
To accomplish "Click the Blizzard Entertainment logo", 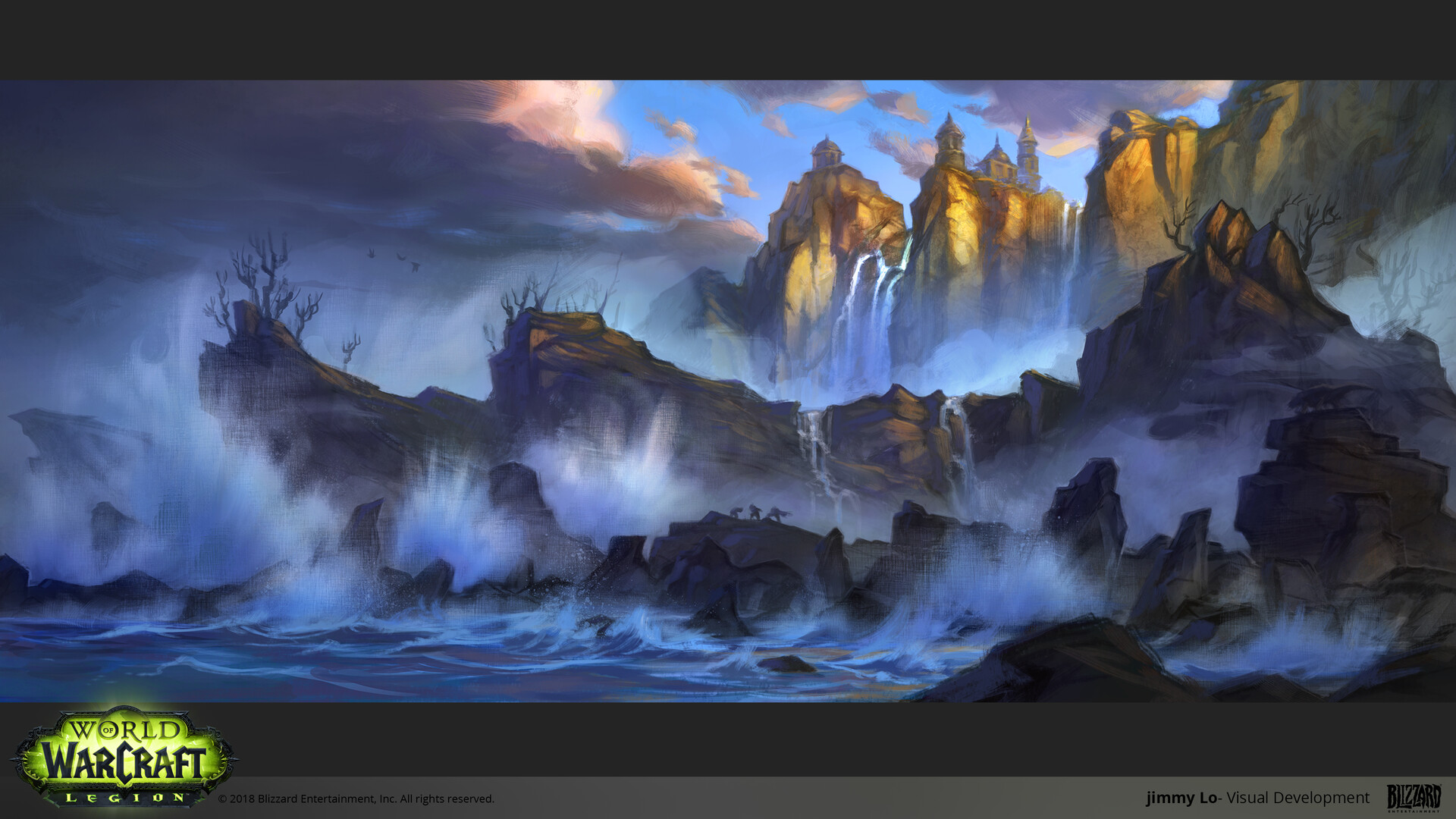I will coord(1414,798).
